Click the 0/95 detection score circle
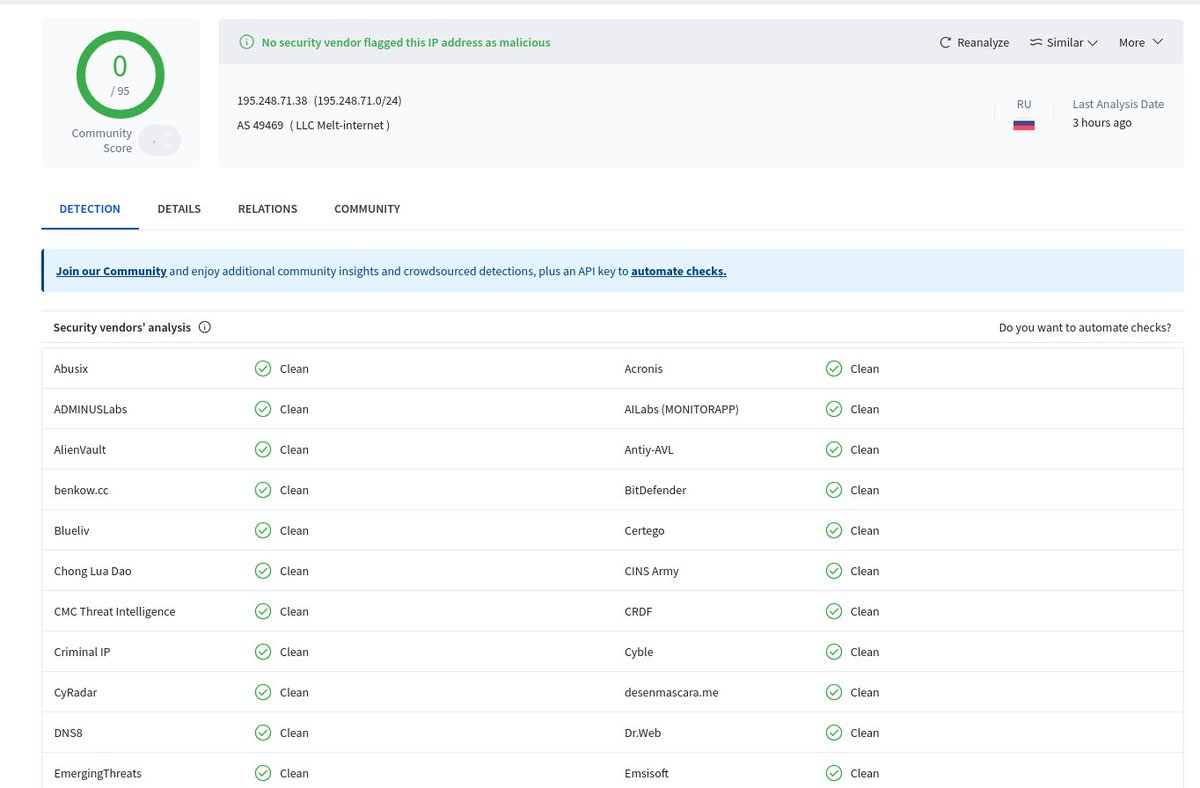The image size is (1200, 788). pos(120,75)
